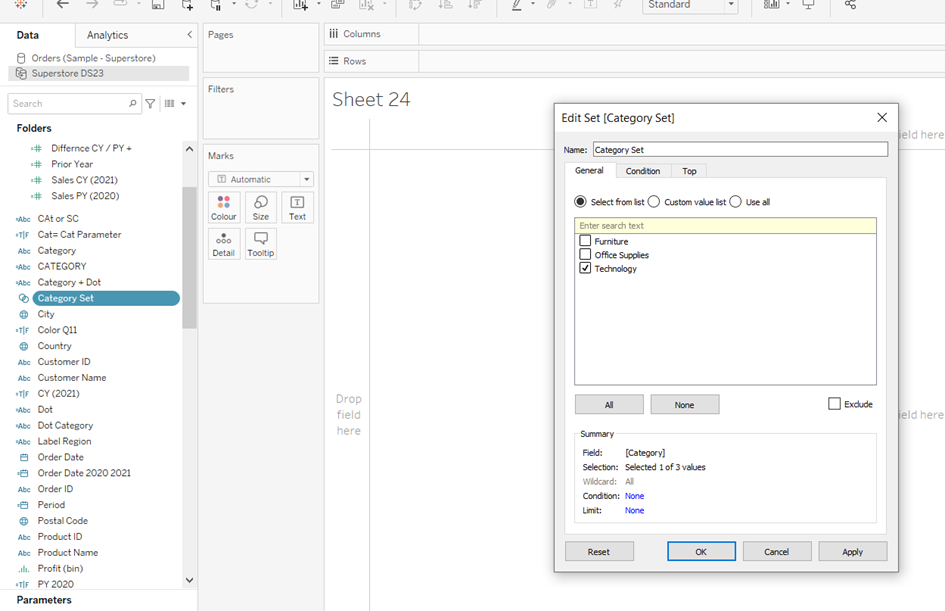Image resolution: width=945 pixels, height=611 pixels.
Task: Click the Orders (Sample - Superstore) data source icon
Action: (x=21, y=58)
